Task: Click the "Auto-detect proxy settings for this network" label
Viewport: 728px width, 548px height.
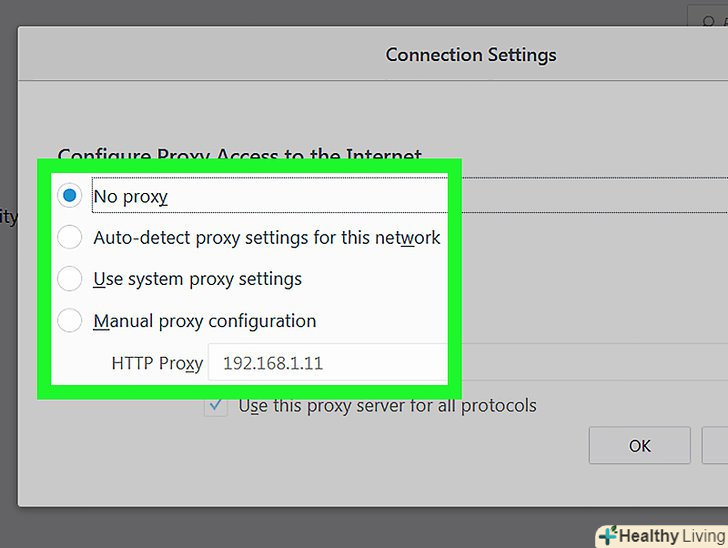Action: [x=266, y=238]
